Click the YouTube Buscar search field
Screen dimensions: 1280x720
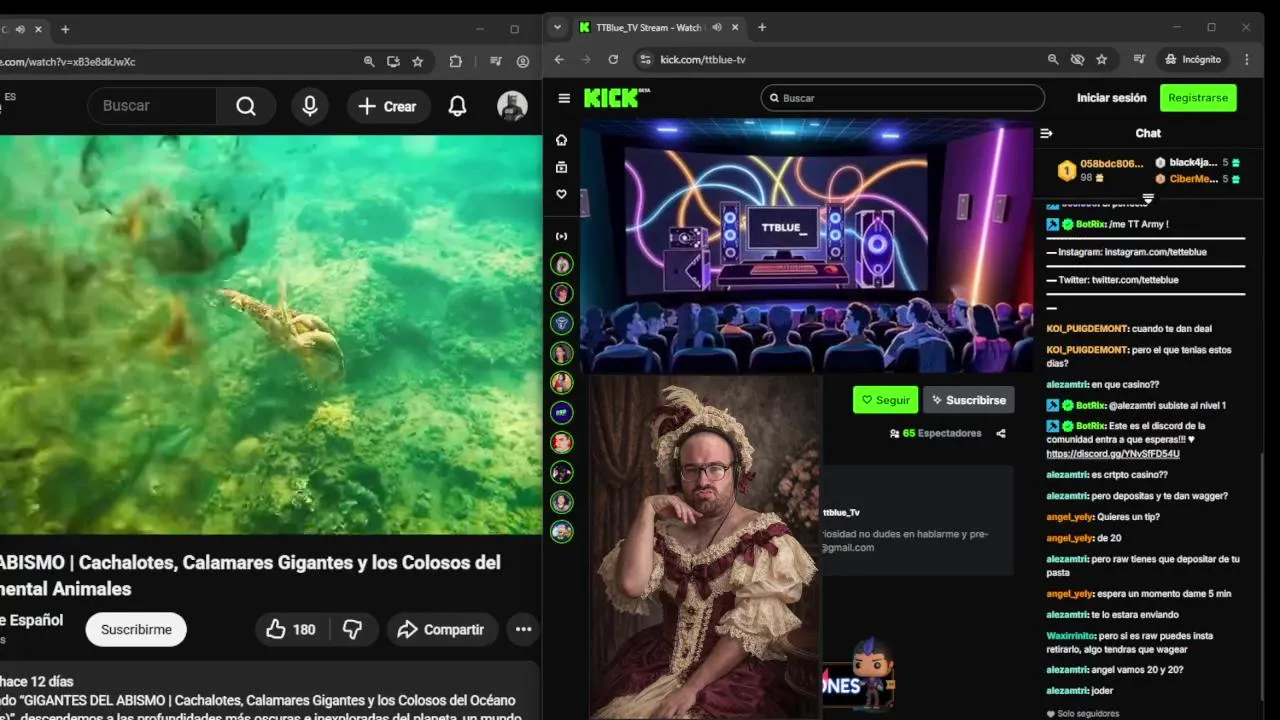tap(152, 106)
